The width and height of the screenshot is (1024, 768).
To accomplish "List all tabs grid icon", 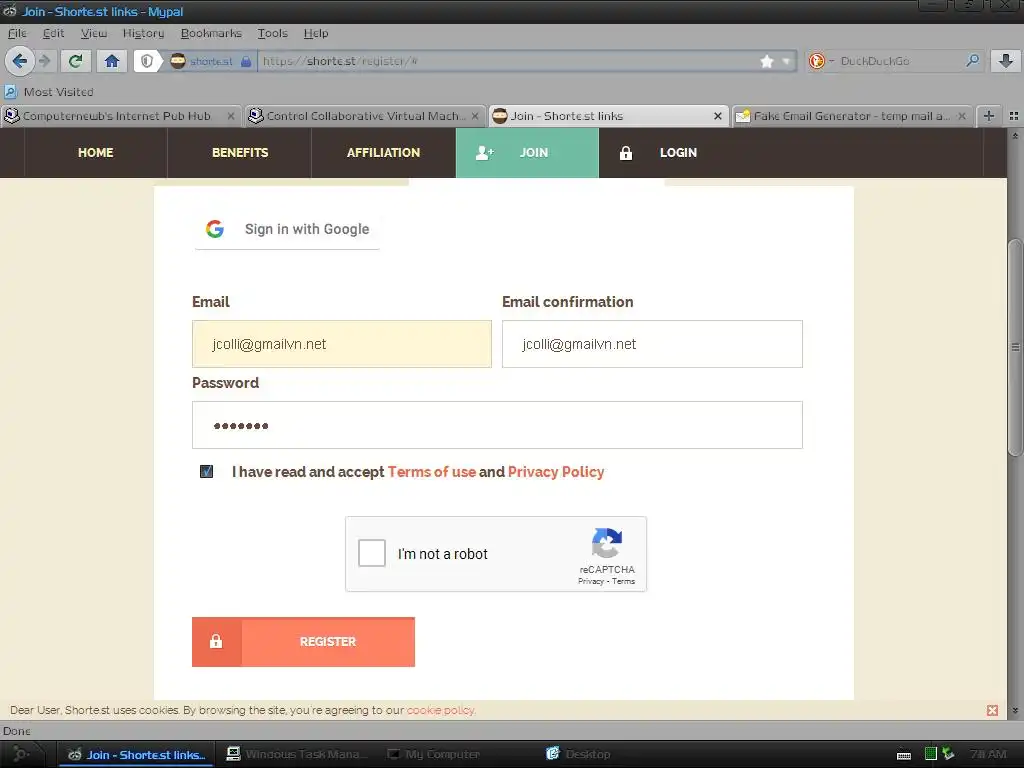I will tap(1014, 116).
